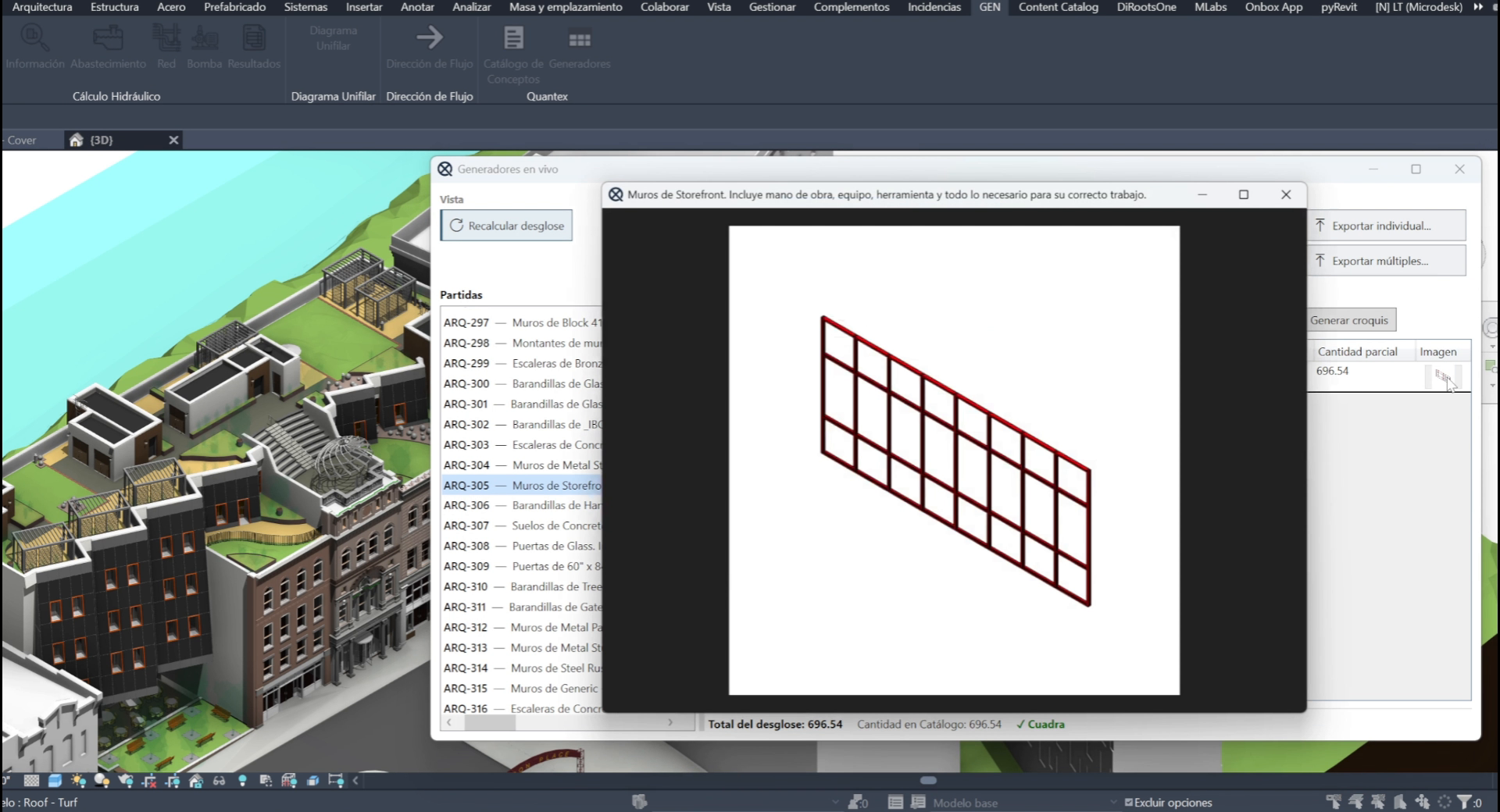Close the {3D} view tab
The height and width of the screenshot is (812, 1500).
[x=173, y=141]
